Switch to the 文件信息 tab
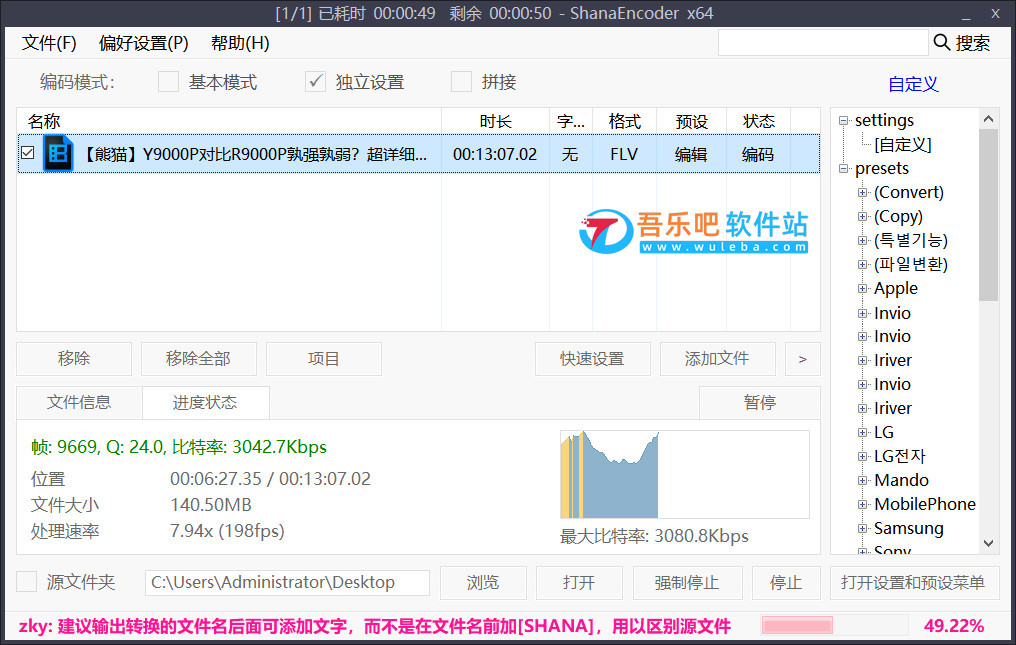Image resolution: width=1016 pixels, height=645 pixels. pos(79,403)
